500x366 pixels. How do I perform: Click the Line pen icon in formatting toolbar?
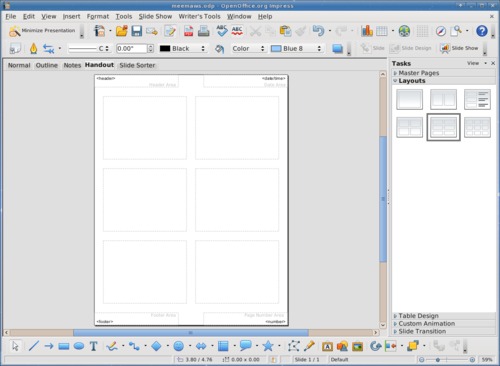tap(33, 49)
